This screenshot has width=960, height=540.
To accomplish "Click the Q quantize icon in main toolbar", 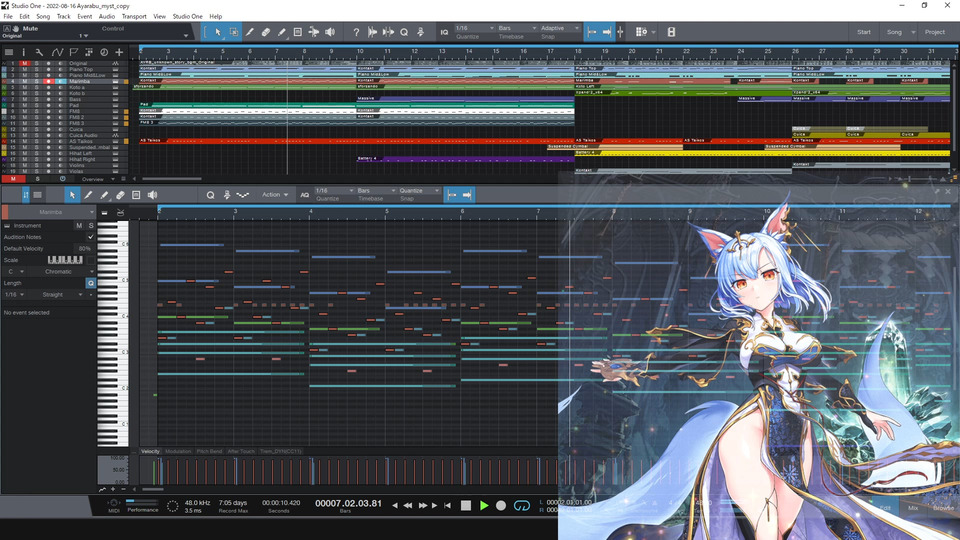I will [x=404, y=32].
